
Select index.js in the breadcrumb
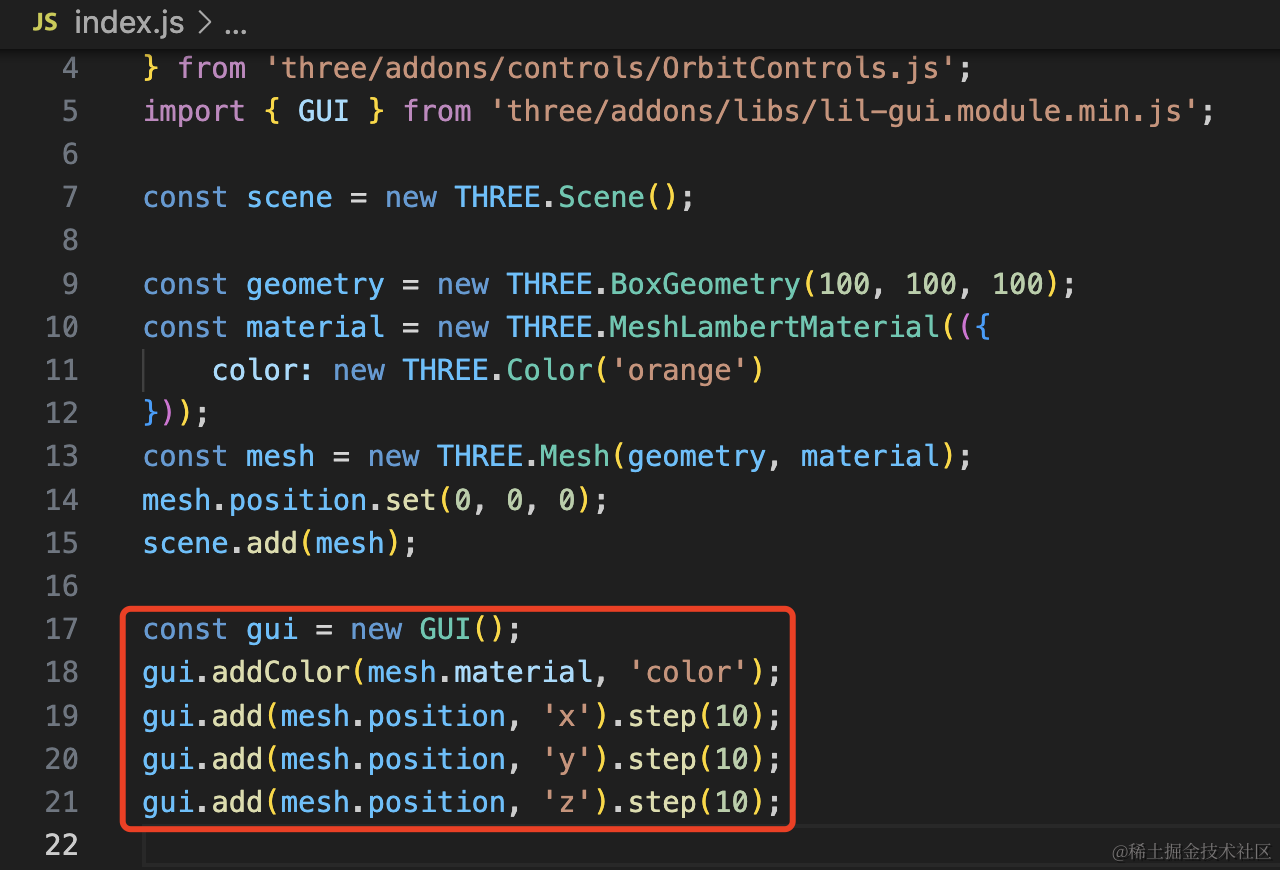click(127, 24)
